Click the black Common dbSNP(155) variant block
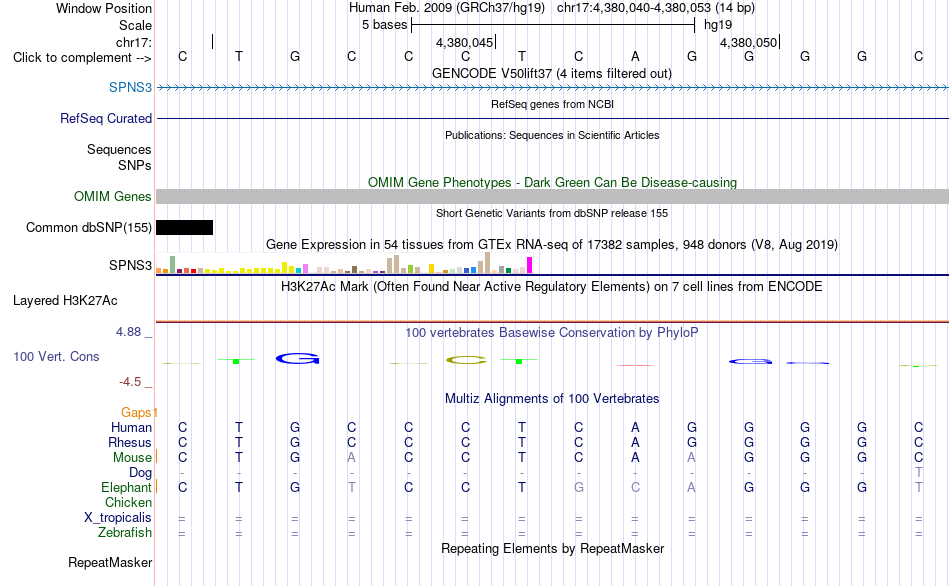Screen dimensions: 950x586 click(x=185, y=227)
